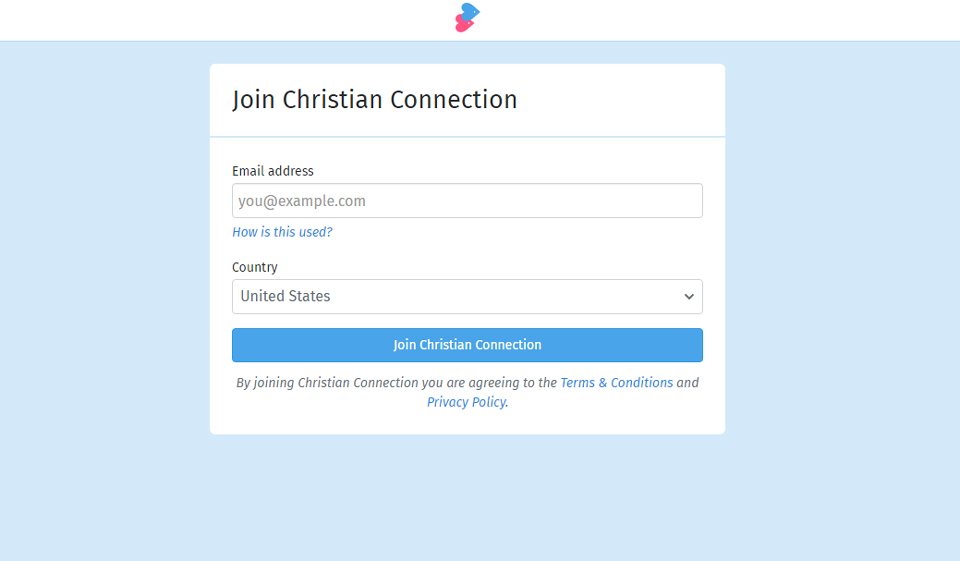Click the Country dropdown chevron arrow
The image size is (960, 561).
coord(688,297)
